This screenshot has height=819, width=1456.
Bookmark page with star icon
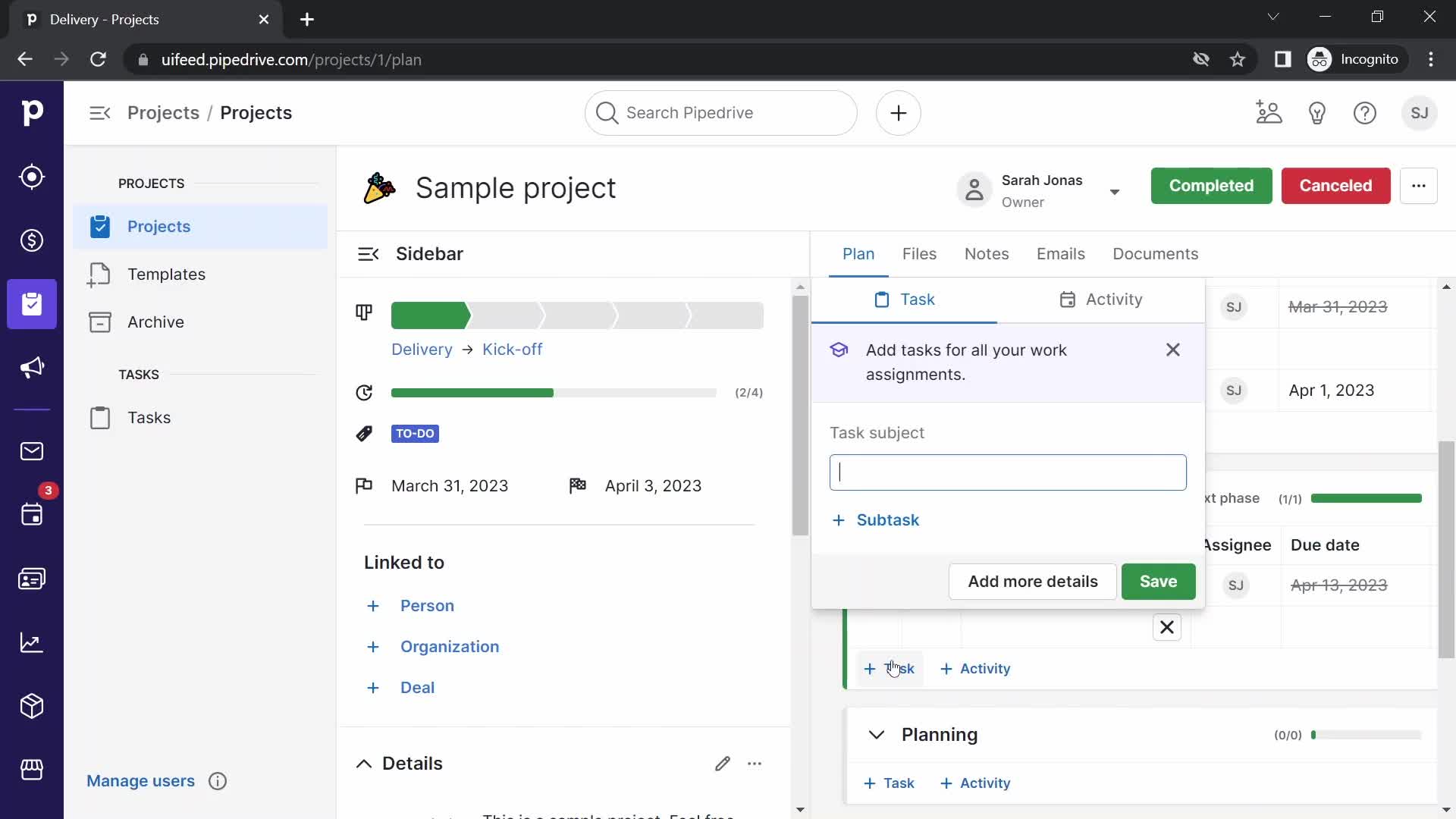click(x=1238, y=59)
